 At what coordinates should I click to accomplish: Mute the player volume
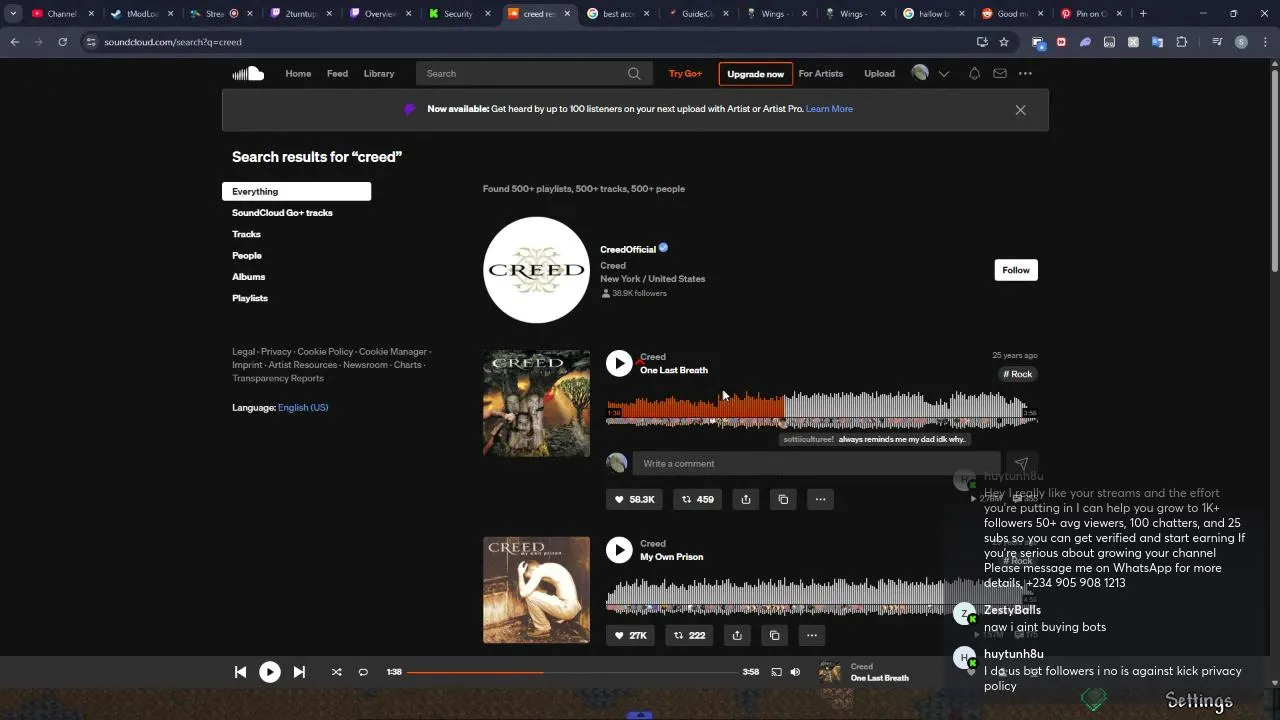point(795,672)
